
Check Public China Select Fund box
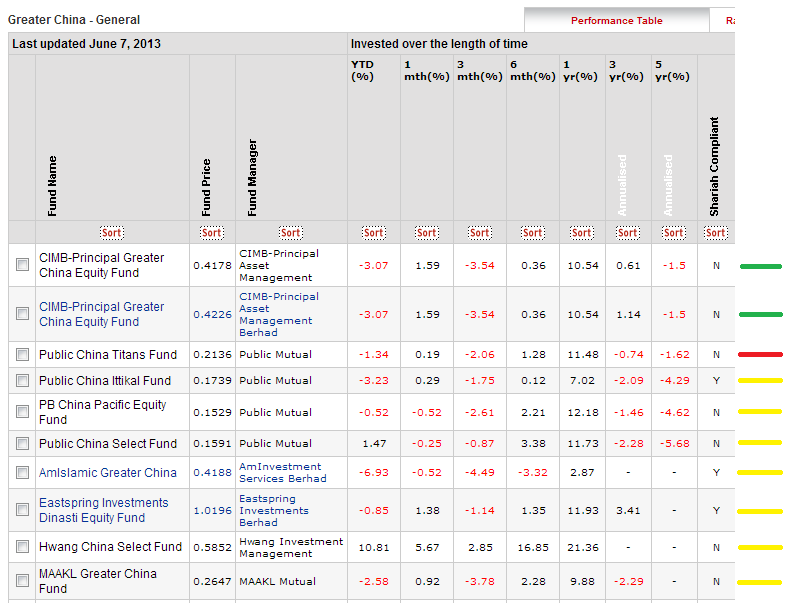pyautogui.click(x=22, y=443)
